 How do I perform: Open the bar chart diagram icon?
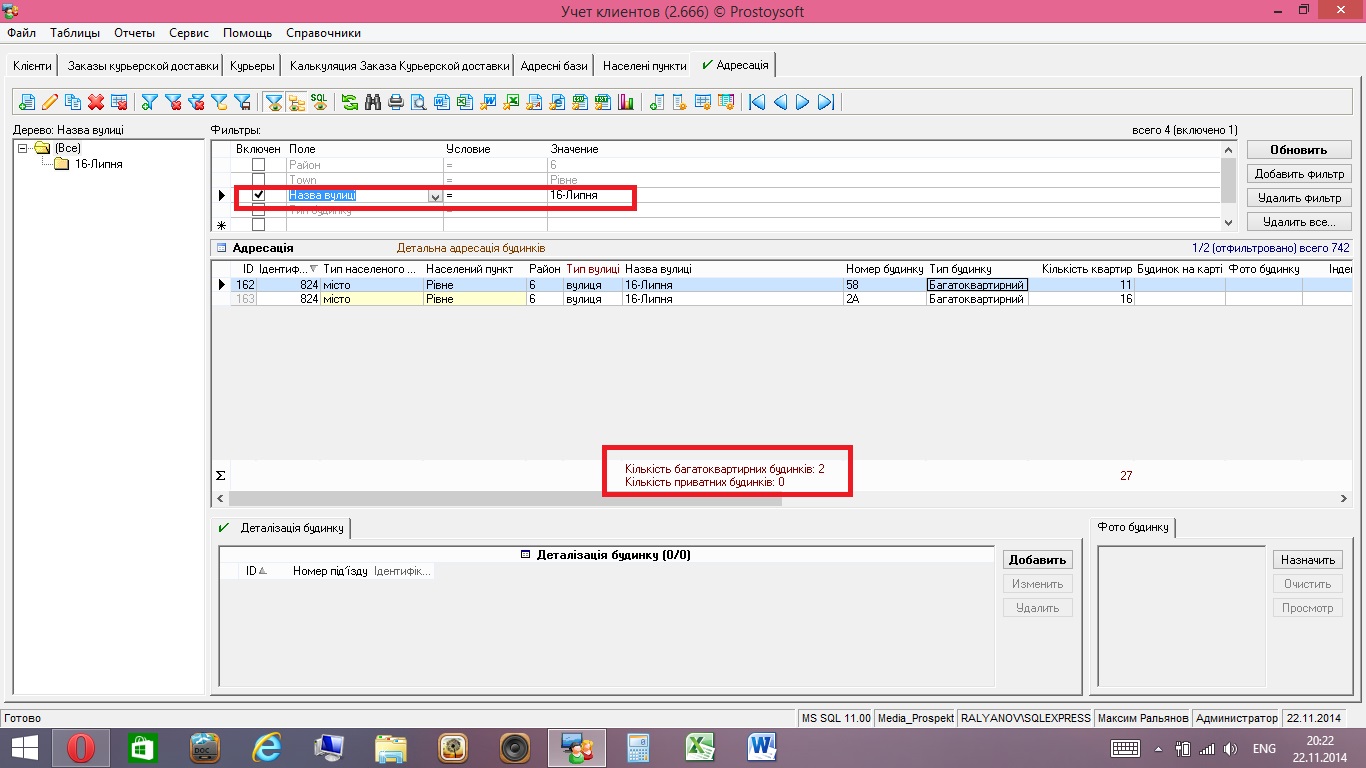tap(627, 102)
